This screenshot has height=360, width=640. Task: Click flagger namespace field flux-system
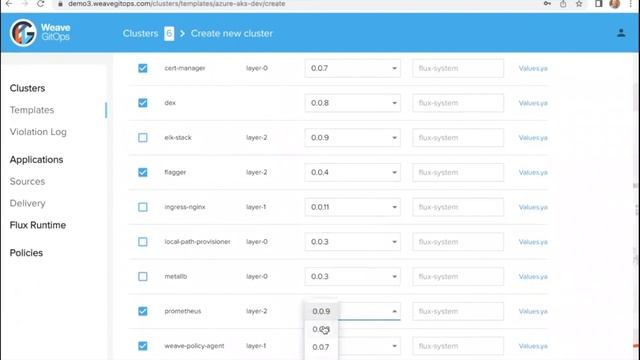point(458,172)
